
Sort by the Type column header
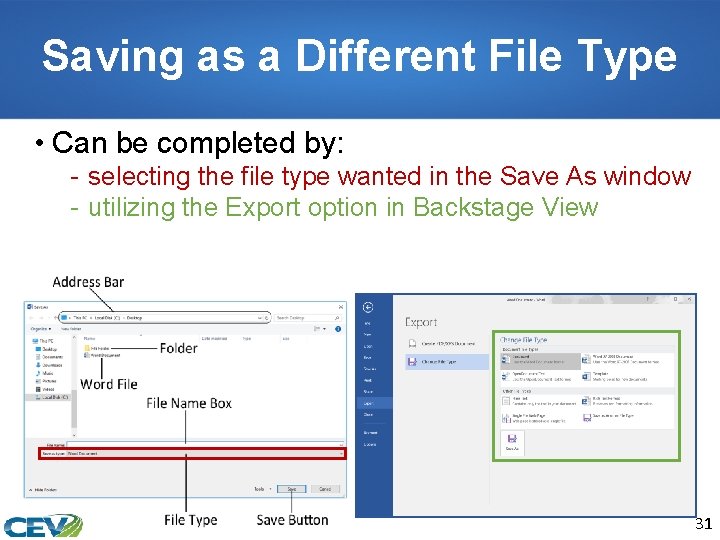tap(247, 338)
